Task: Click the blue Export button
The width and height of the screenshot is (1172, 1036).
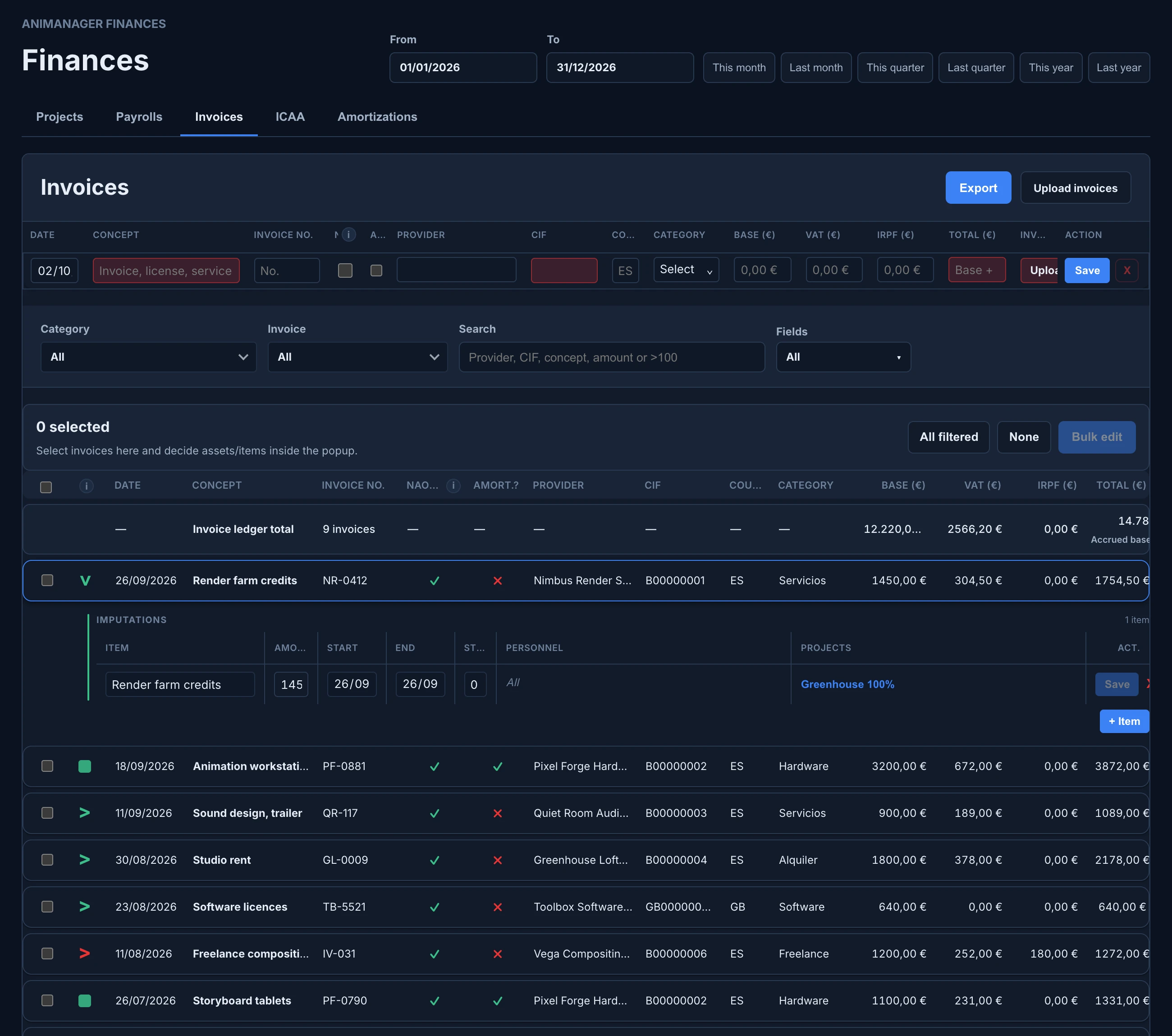Action: pos(978,188)
